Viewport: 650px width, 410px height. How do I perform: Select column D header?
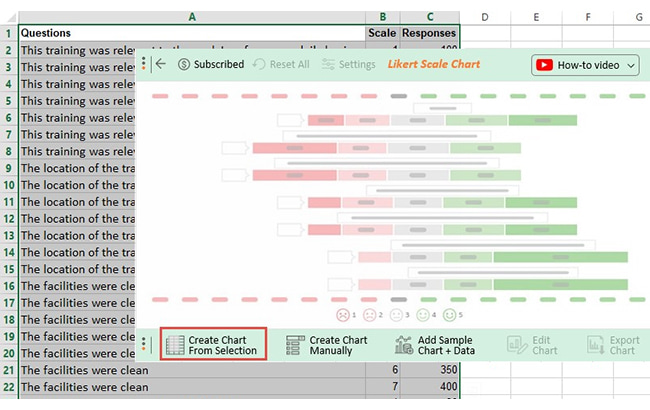click(x=485, y=17)
